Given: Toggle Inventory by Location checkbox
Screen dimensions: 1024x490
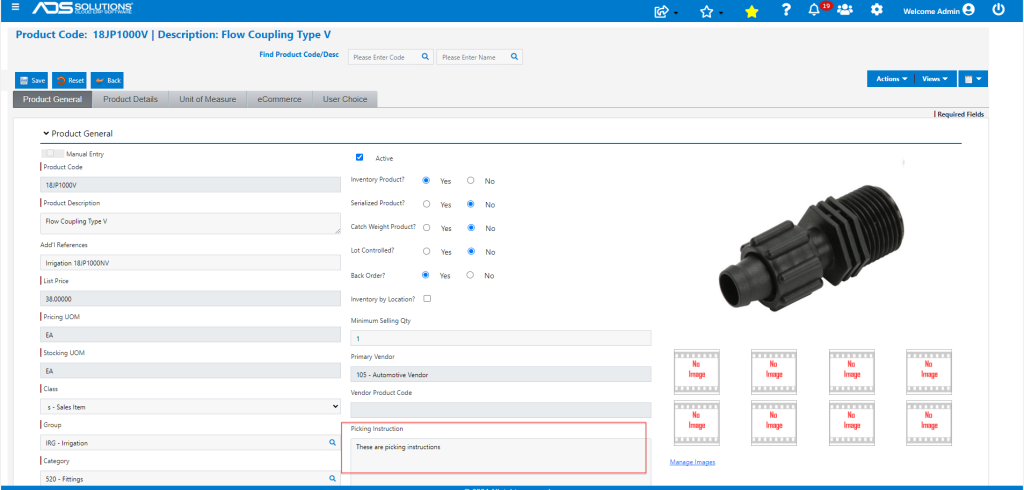Looking at the screenshot, I should [x=427, y=299].
